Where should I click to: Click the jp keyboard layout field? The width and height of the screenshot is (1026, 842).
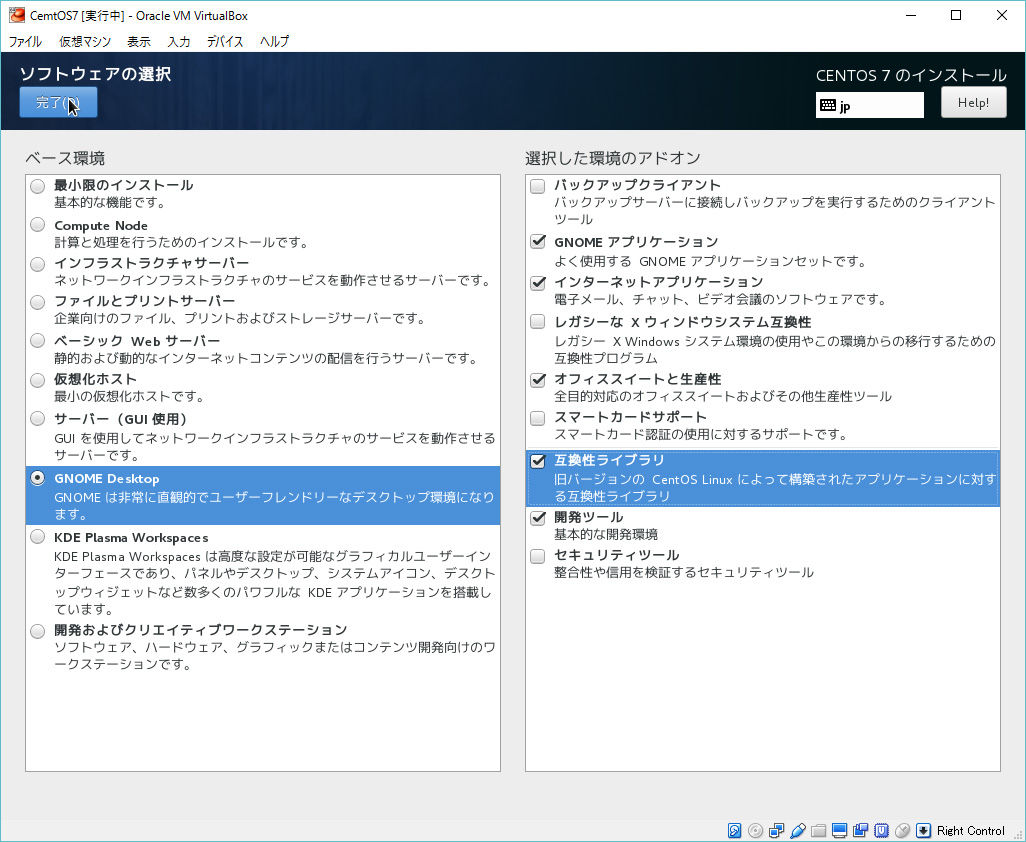click(870, 105)
